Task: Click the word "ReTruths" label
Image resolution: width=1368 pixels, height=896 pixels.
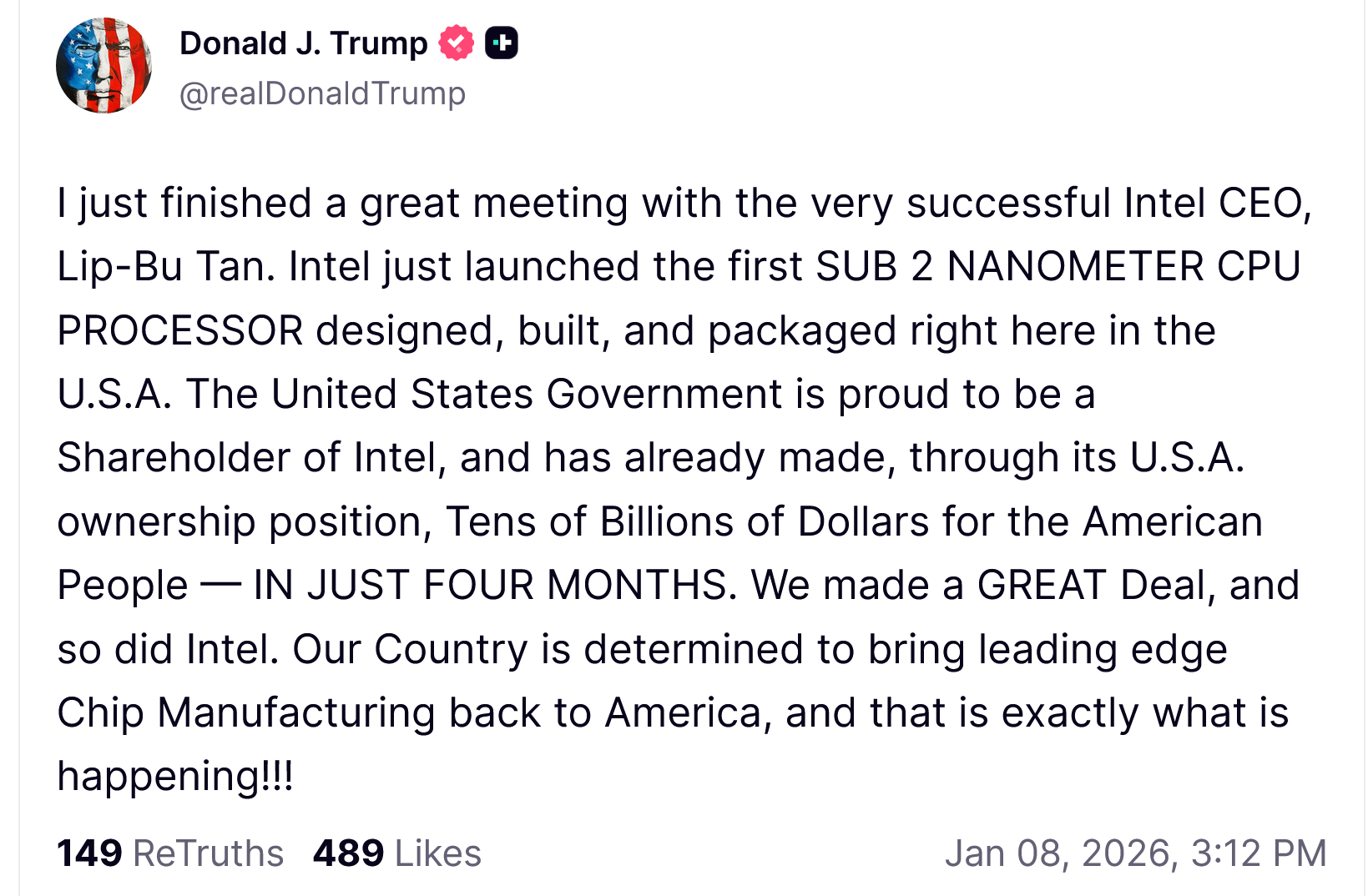Action: tap(209, 853)
